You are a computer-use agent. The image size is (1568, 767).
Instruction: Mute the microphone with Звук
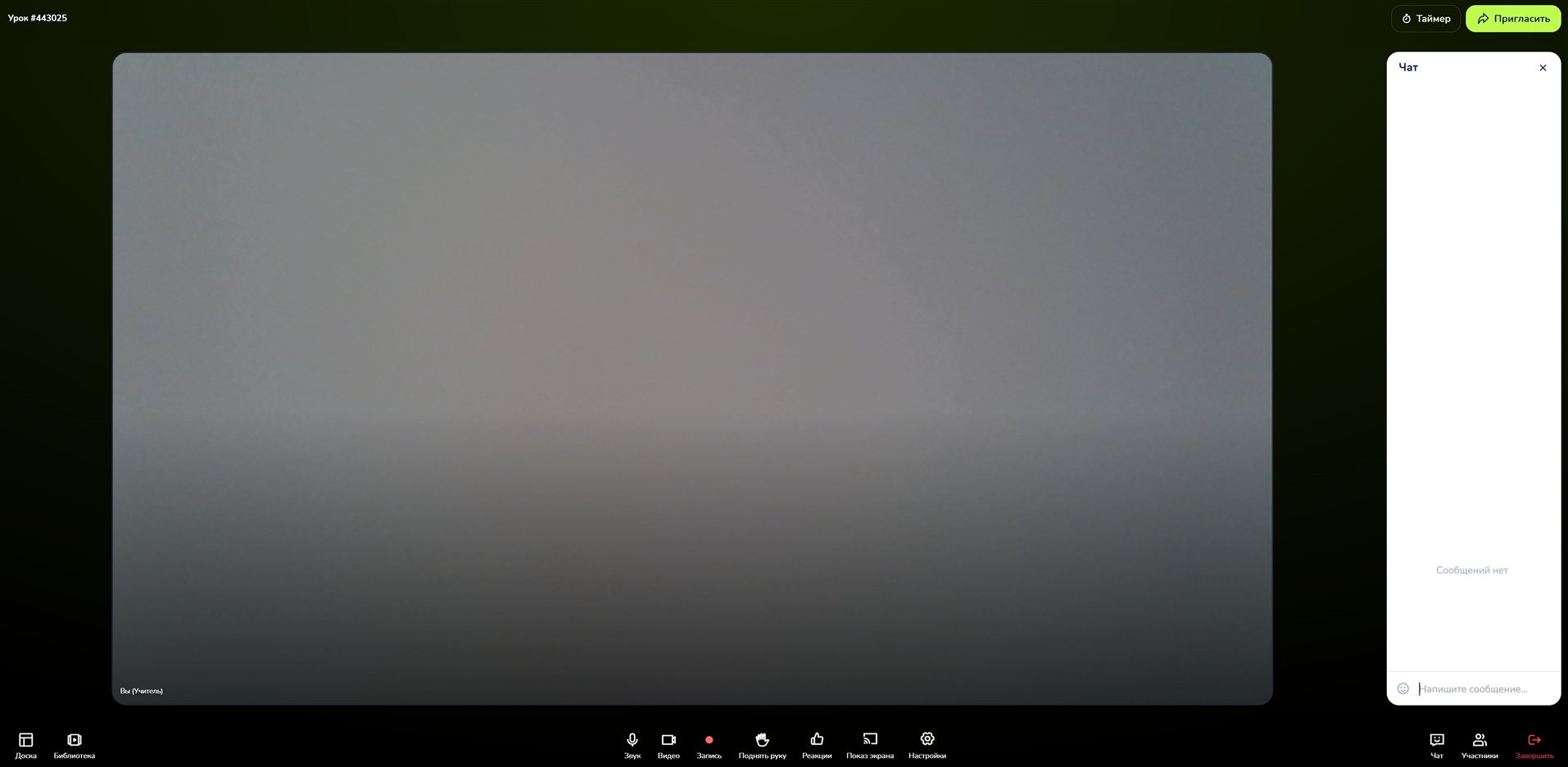pos(632,746)
